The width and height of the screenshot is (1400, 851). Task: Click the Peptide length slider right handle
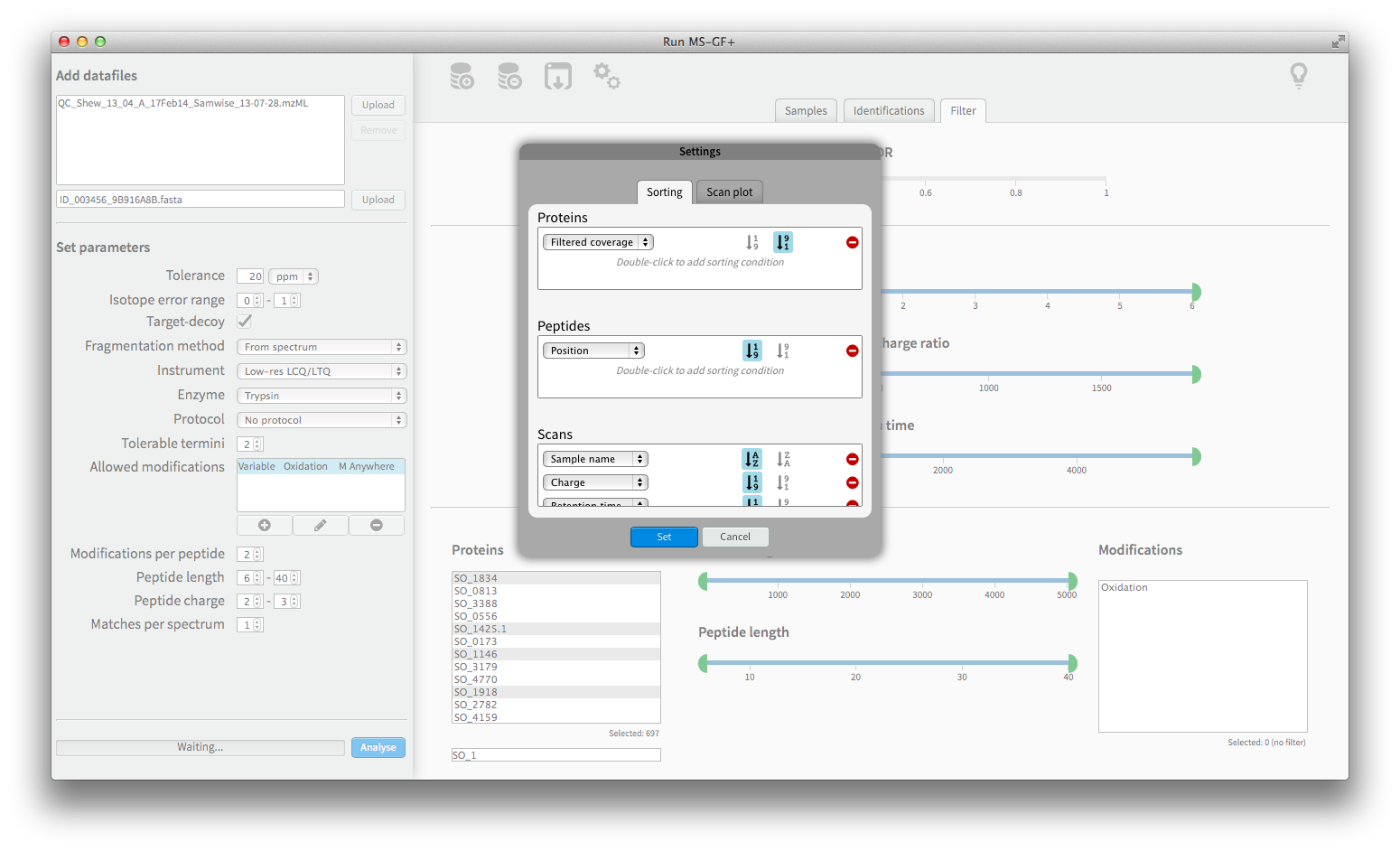(1072, 663)
